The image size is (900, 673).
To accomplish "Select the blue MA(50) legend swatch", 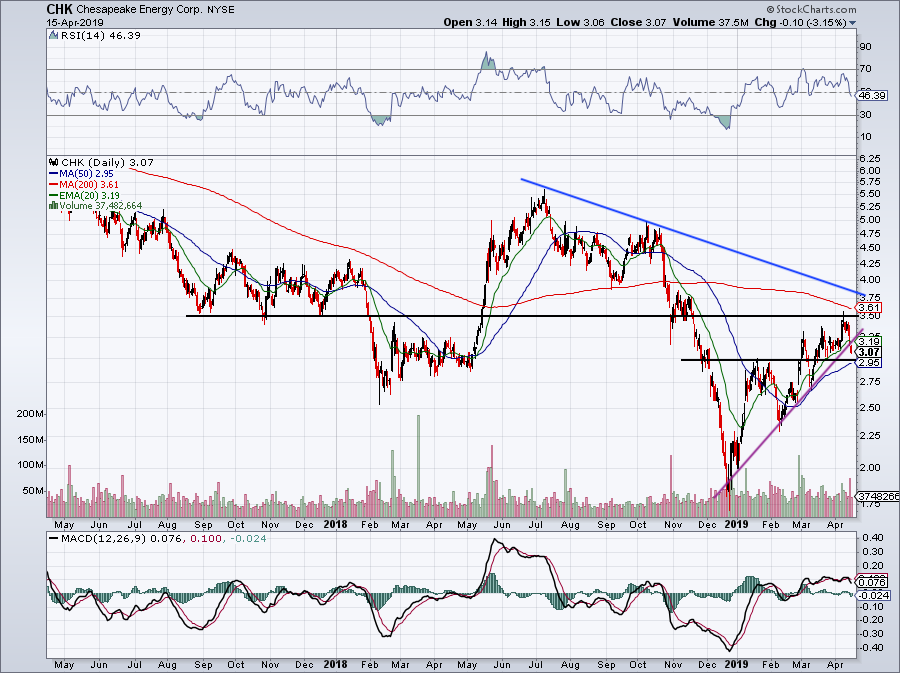I will click(x=53, y=174).
